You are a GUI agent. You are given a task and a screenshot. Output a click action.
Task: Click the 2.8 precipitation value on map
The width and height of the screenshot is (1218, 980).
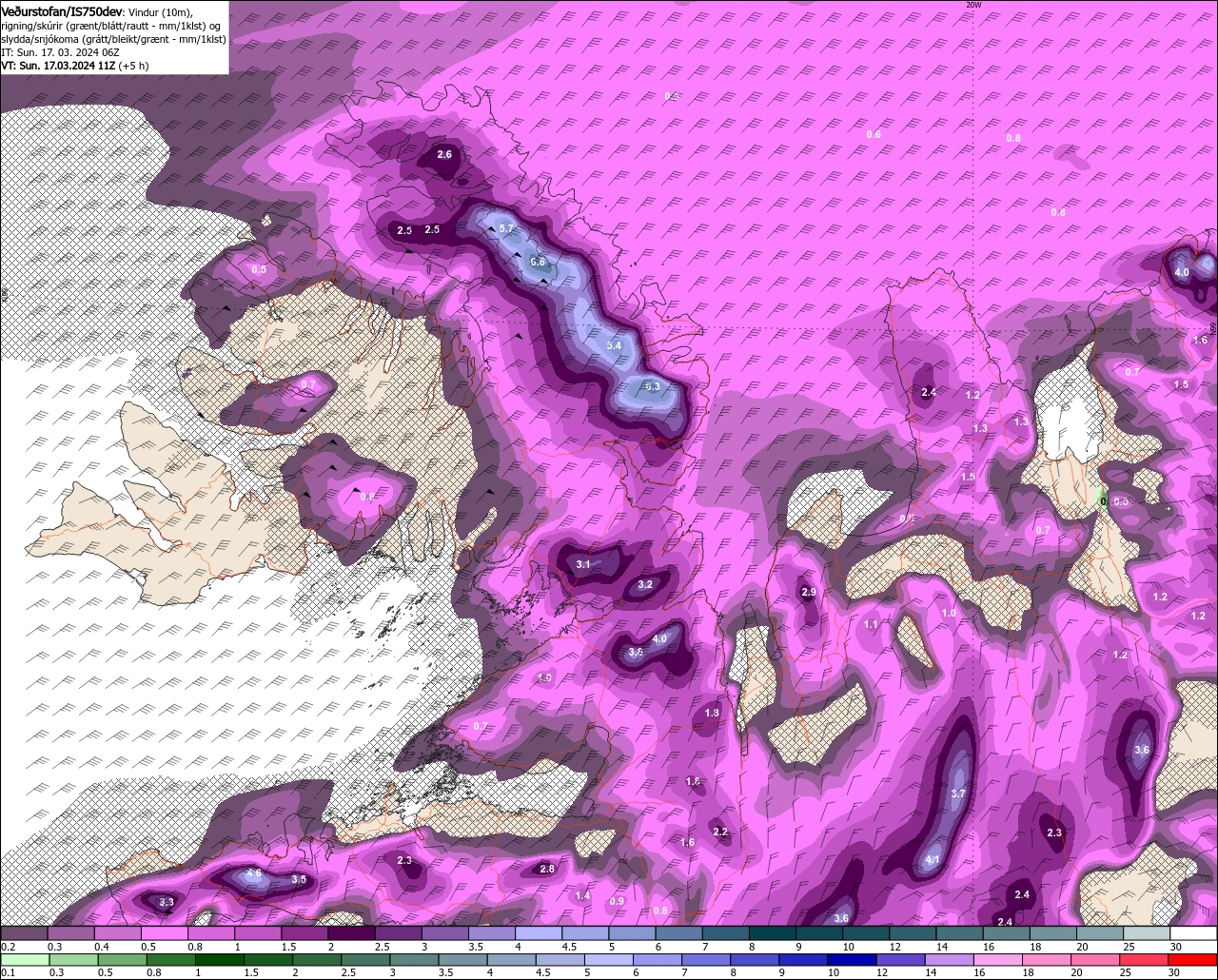(x=547, y=869)
